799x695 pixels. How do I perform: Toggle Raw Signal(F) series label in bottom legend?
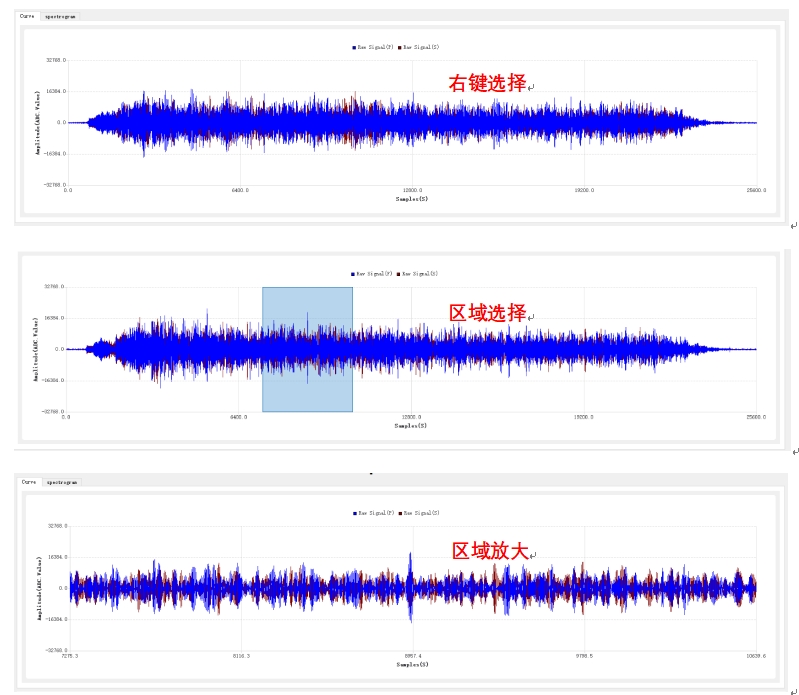coord(377,513)
